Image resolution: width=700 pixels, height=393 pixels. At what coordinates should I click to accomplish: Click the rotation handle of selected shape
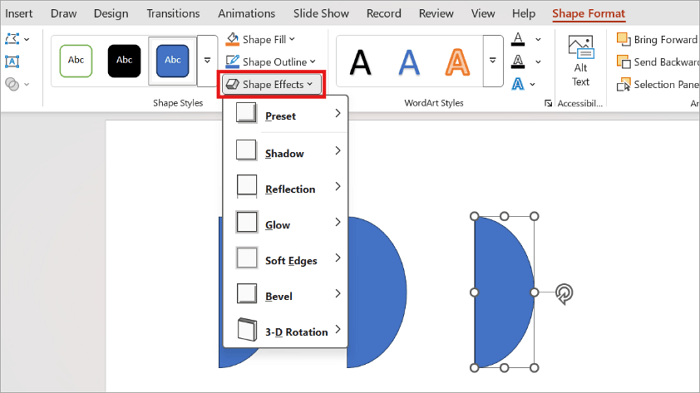564,293
